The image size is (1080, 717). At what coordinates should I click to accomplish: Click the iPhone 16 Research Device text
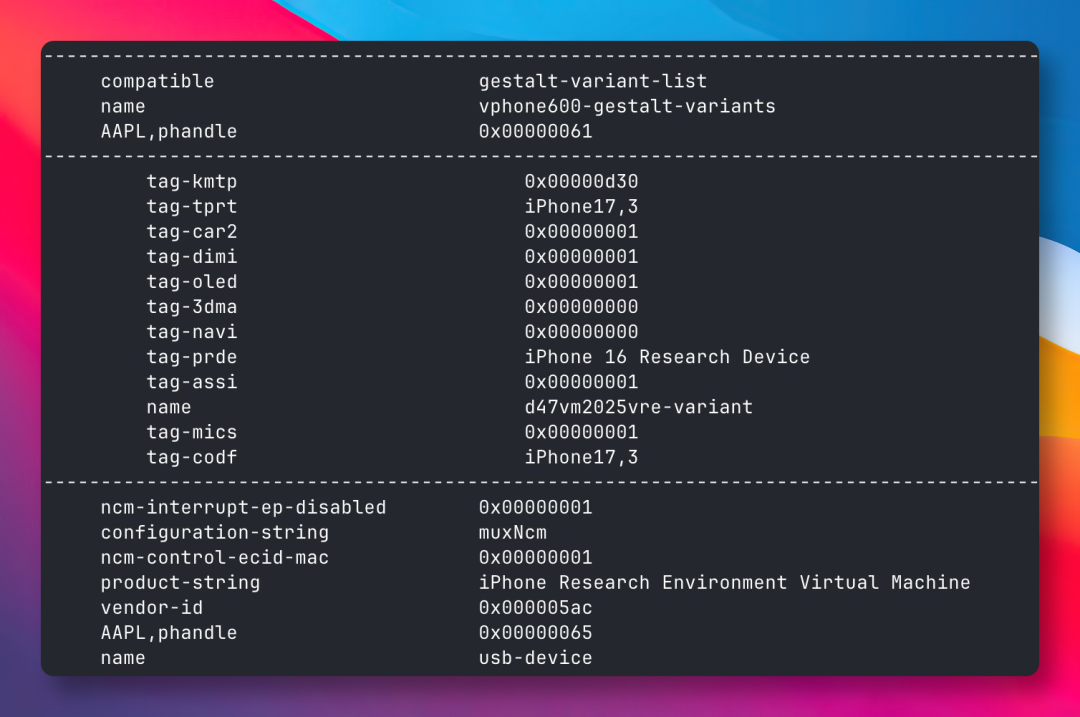pyautogui.click(x=667, y=357)
